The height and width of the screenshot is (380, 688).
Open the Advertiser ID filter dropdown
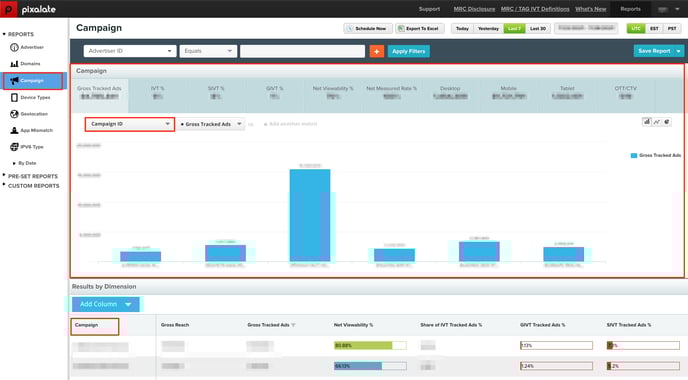pyautogui.click(x=130, y=51)
